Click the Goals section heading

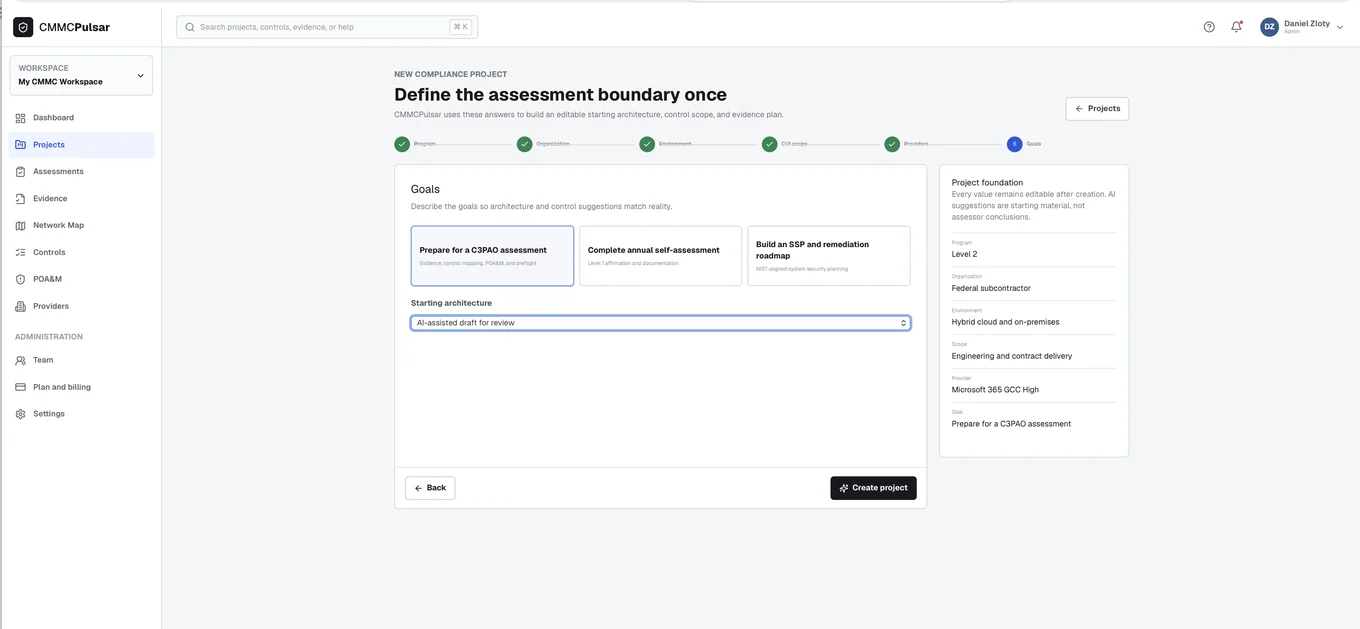pyautogui.click(x=425, y=189)
